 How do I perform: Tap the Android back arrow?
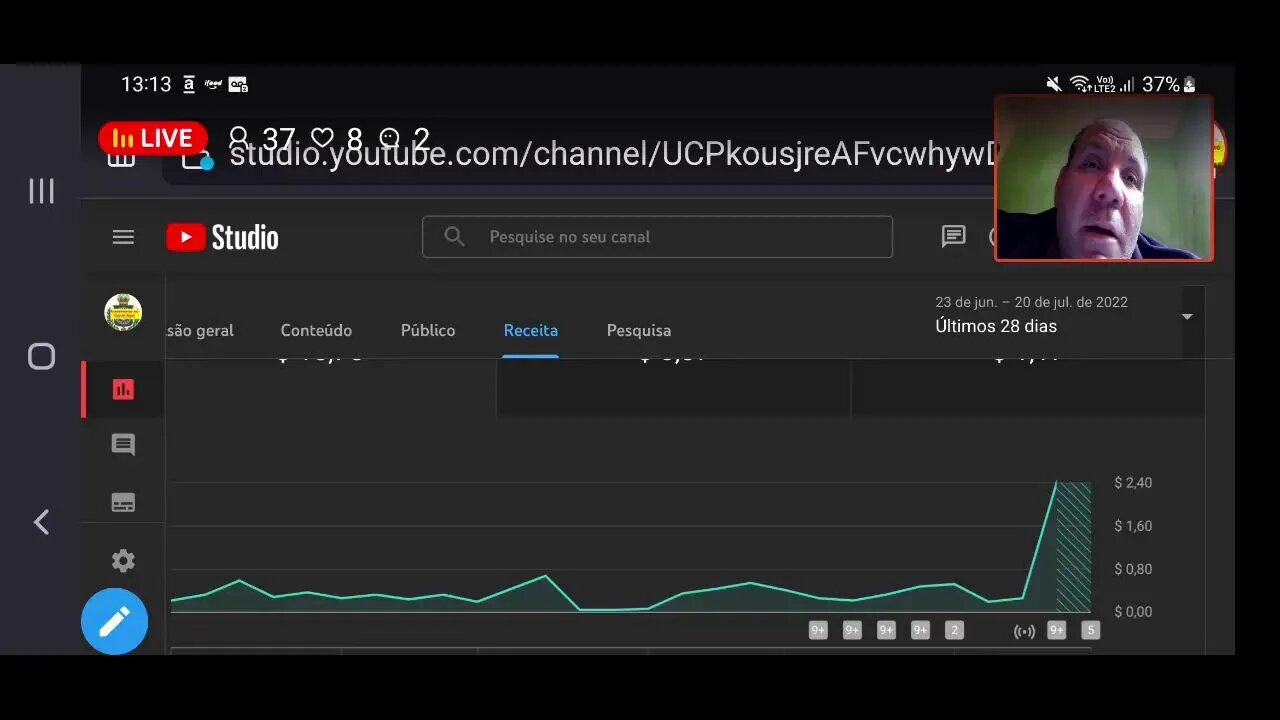[41, 522]
